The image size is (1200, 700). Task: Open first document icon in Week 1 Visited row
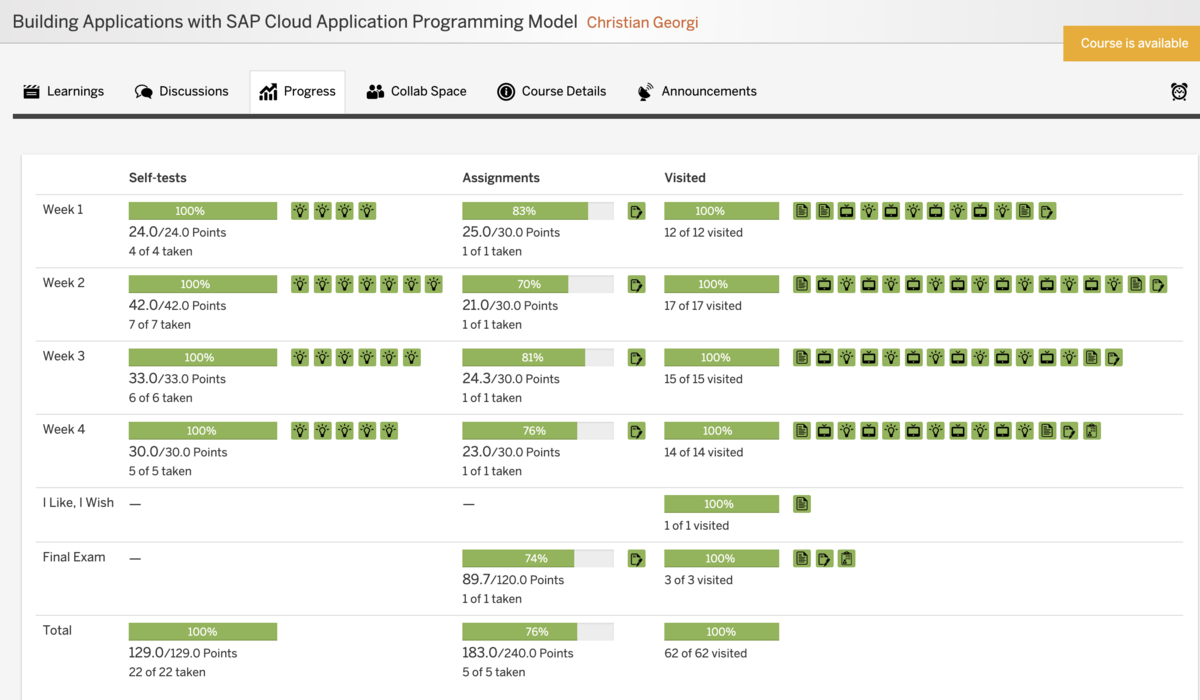click(802, 211)
